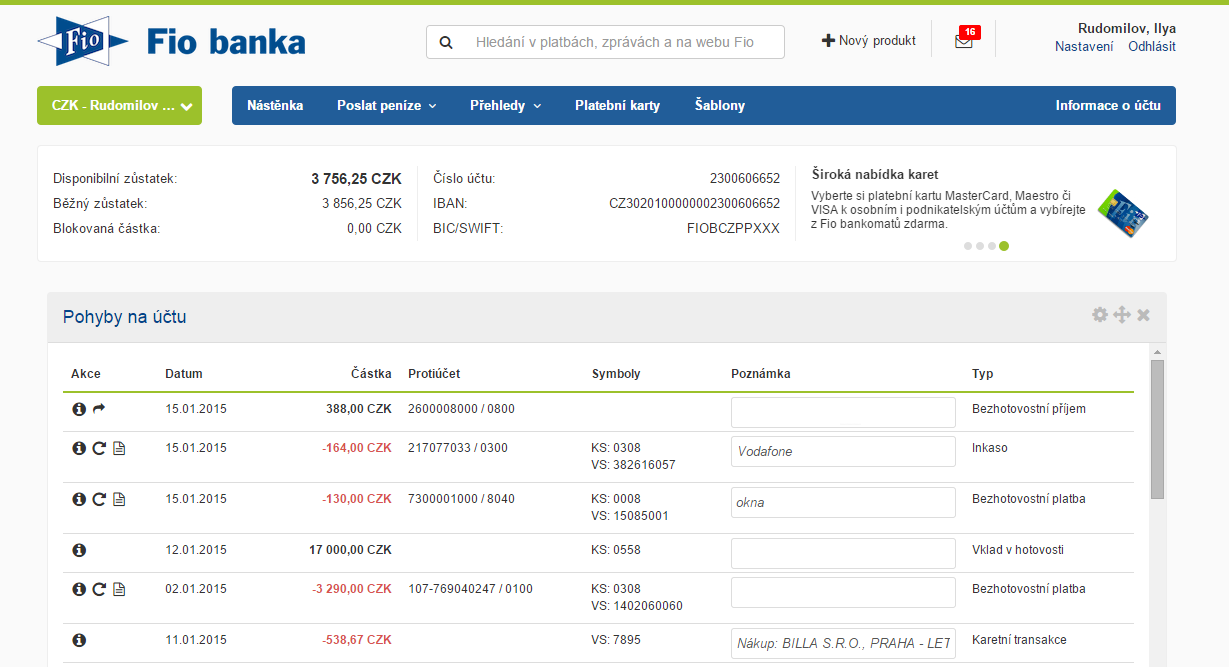Select fourth green carousel dot
The height and width of the screenshot is (667, 1229).
pos(1004,246)
